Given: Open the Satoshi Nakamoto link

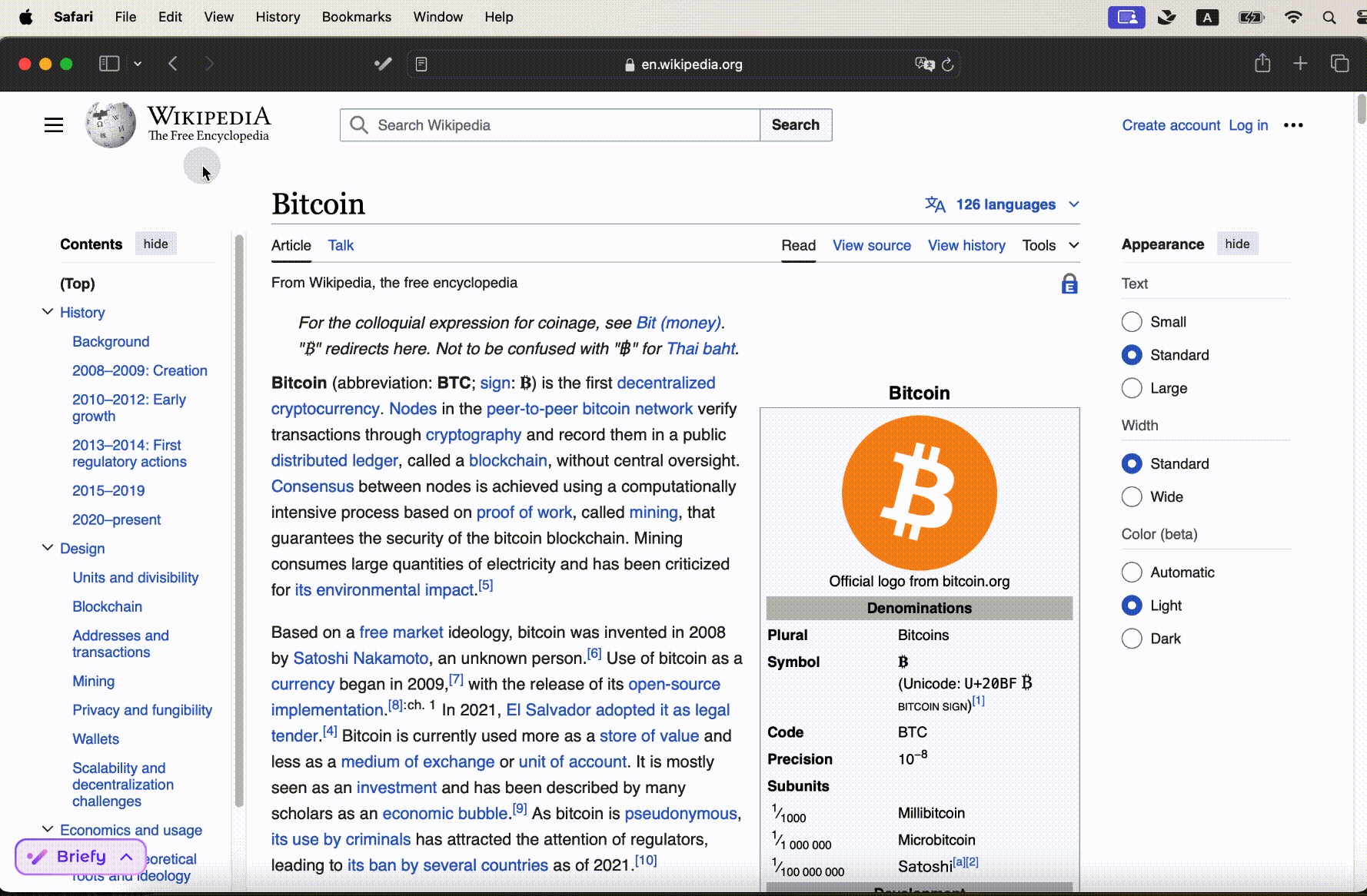Looking at the screenshot, I should (361, 659).
